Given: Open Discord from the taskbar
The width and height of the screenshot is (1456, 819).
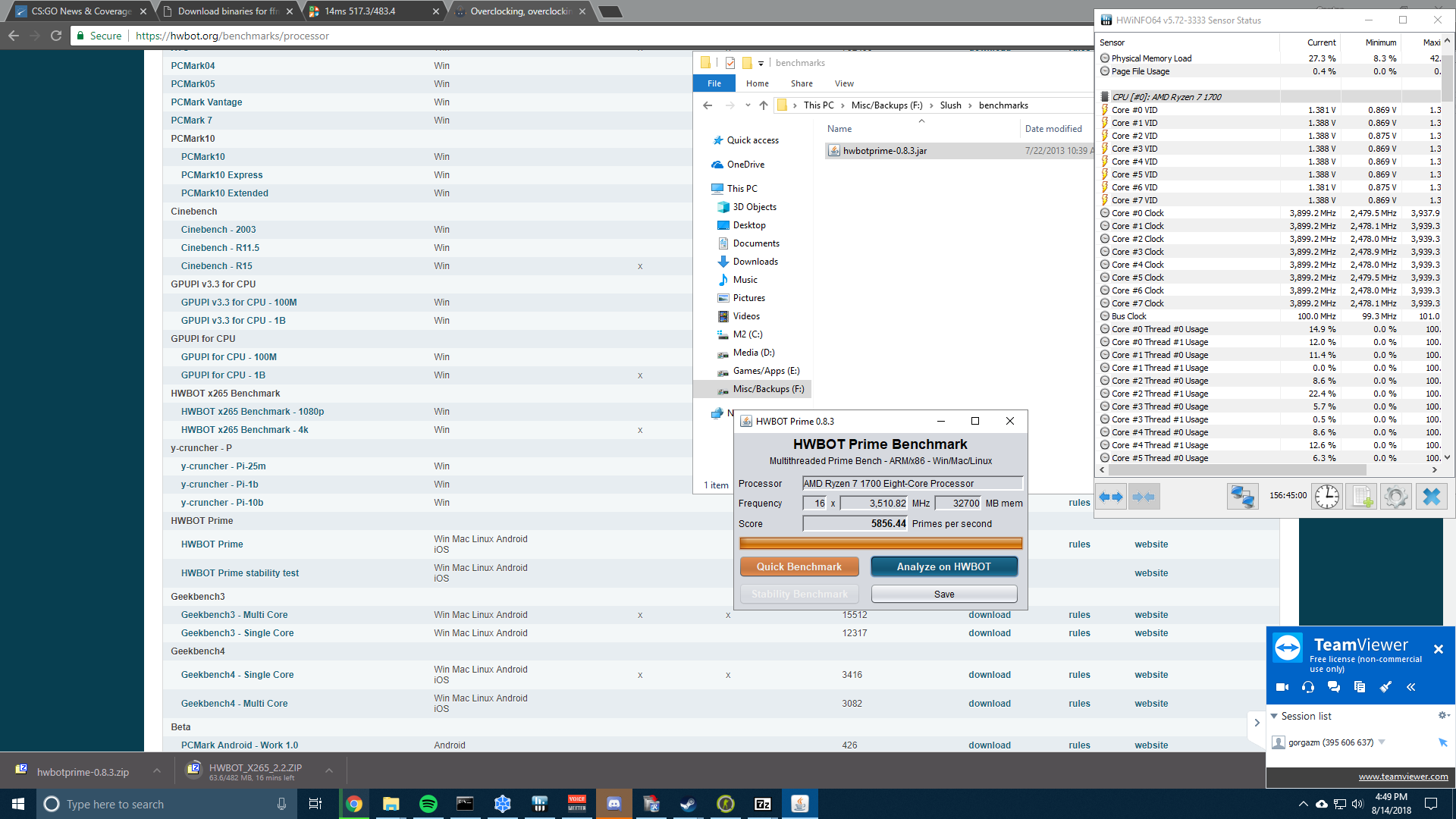Looking at the screenshot, I should [614, 804].
